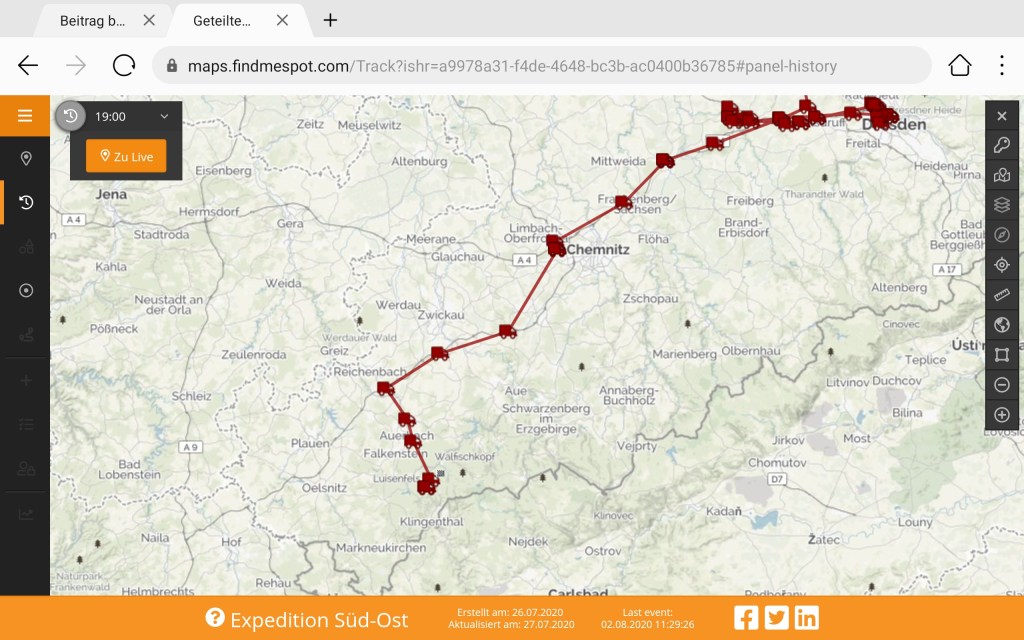Select the ruler measurement tool
The height and width of the screenshot is (640, 1024).
click(1002, 295)
